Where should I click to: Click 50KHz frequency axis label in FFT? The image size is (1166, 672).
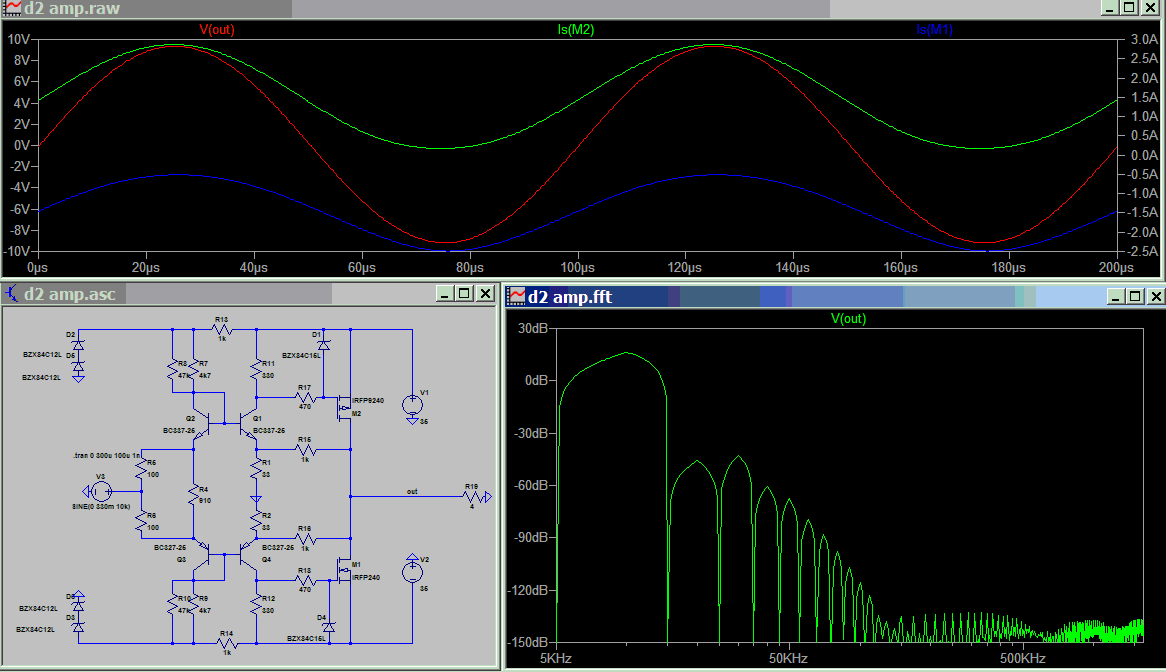(x=788, y=658)
